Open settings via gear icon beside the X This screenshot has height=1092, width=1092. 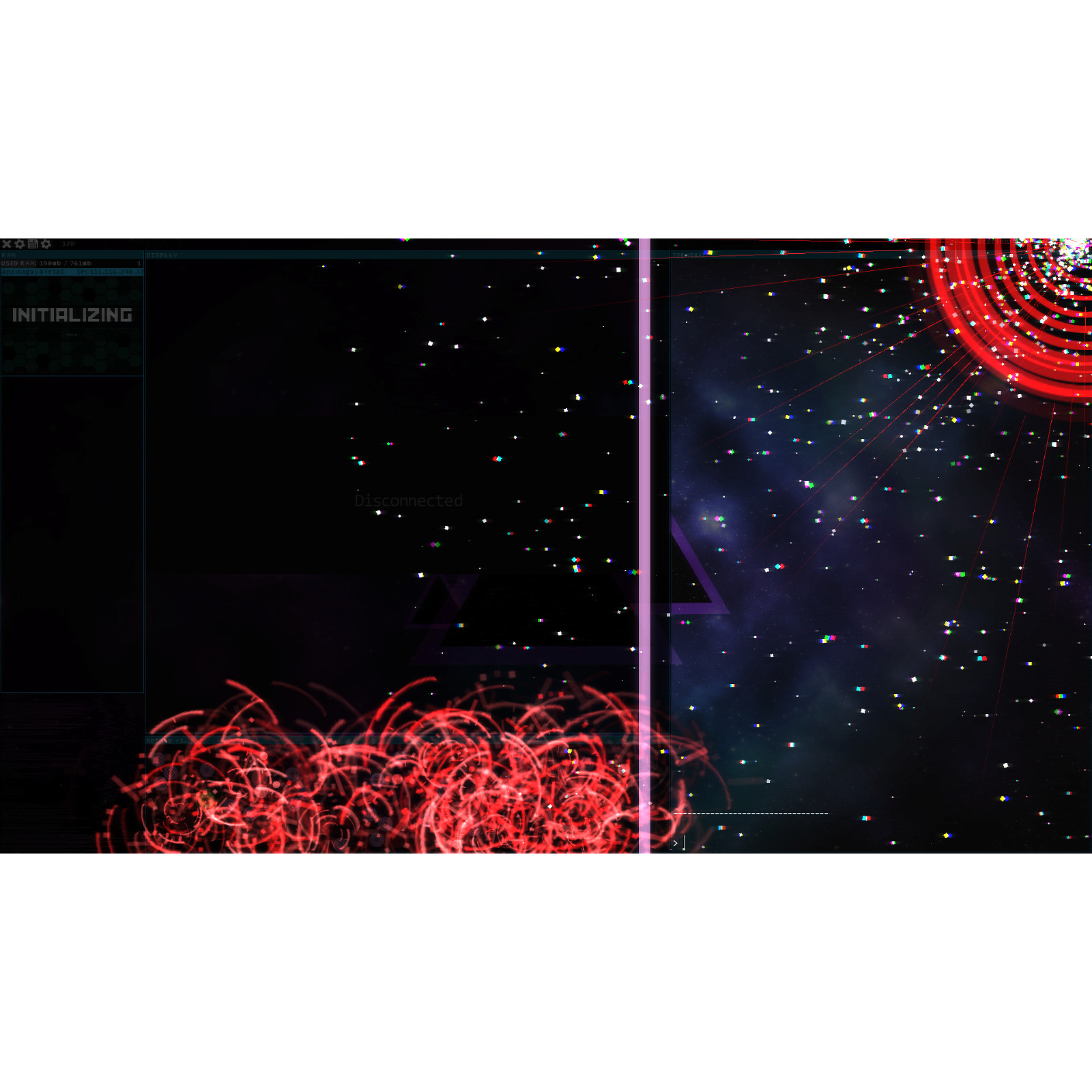(20, 244)
